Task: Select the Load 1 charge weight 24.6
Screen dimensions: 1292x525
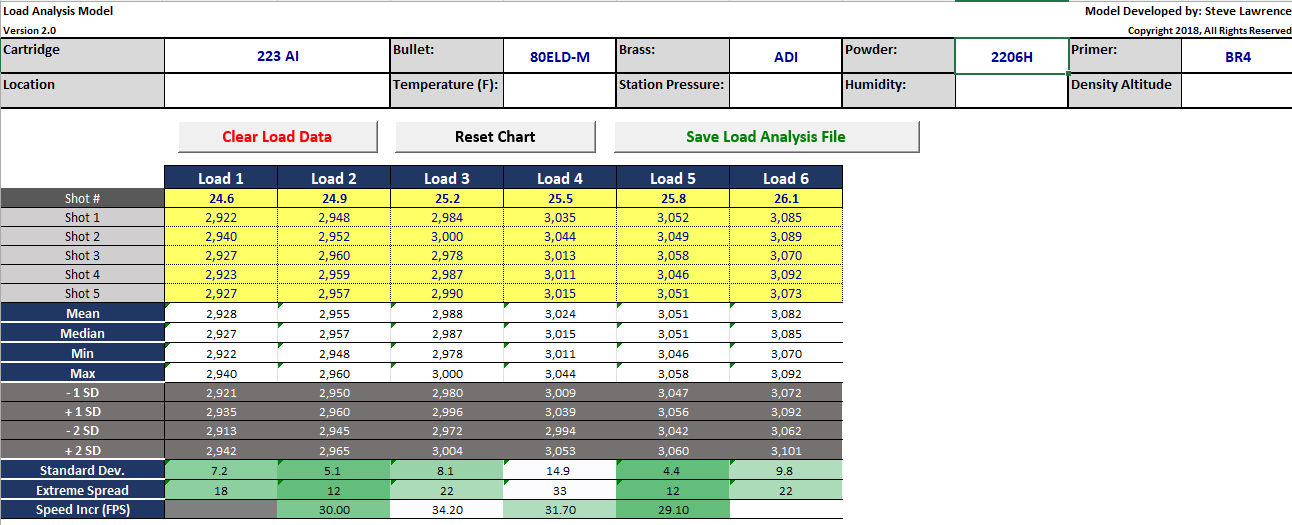Action: (x=221, y=199)
